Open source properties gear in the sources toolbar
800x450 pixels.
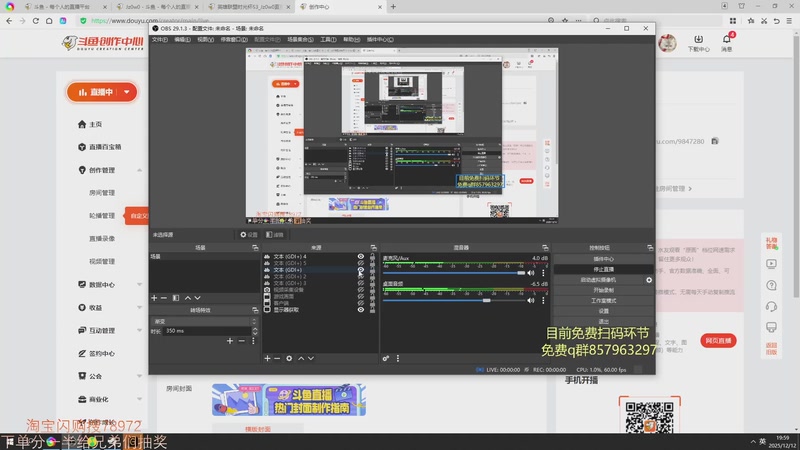(289, 359)
